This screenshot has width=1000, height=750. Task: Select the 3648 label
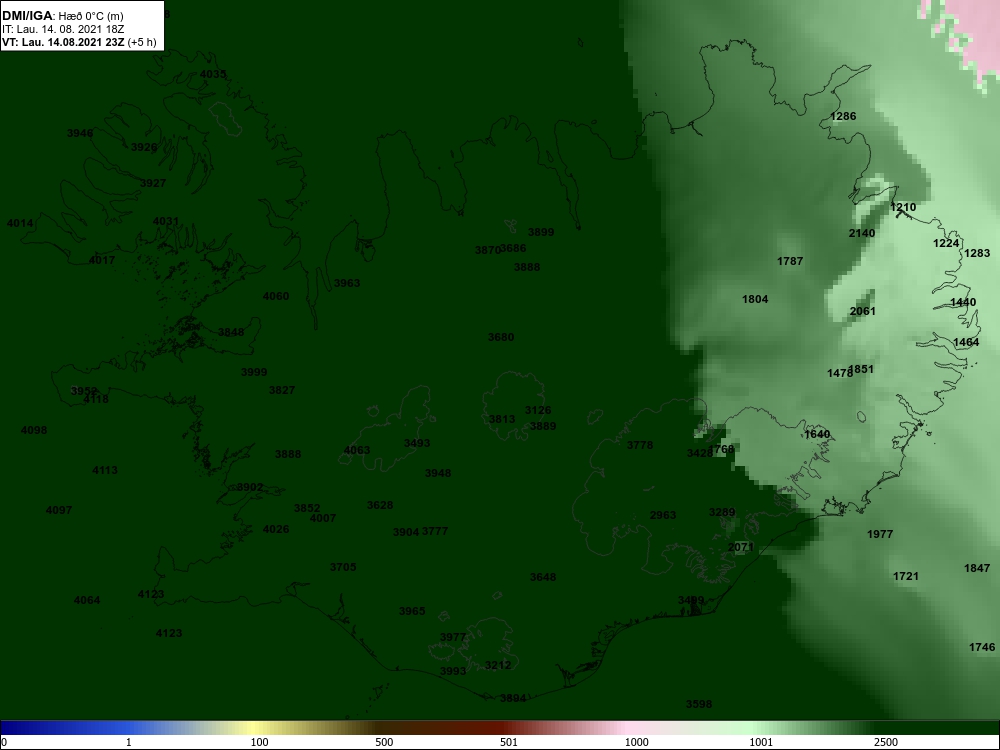click(543, 577)
